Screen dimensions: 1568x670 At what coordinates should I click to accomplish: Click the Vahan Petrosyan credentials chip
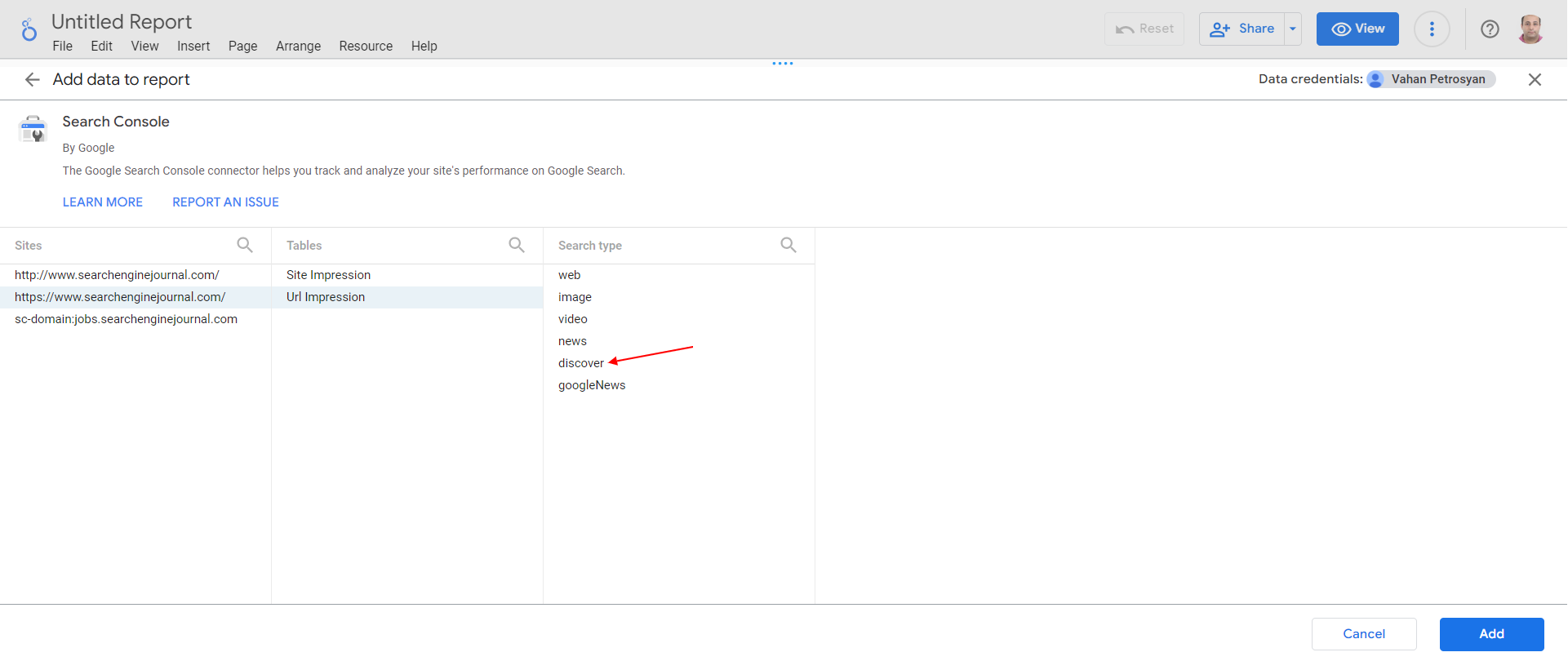click(1432, 79)
